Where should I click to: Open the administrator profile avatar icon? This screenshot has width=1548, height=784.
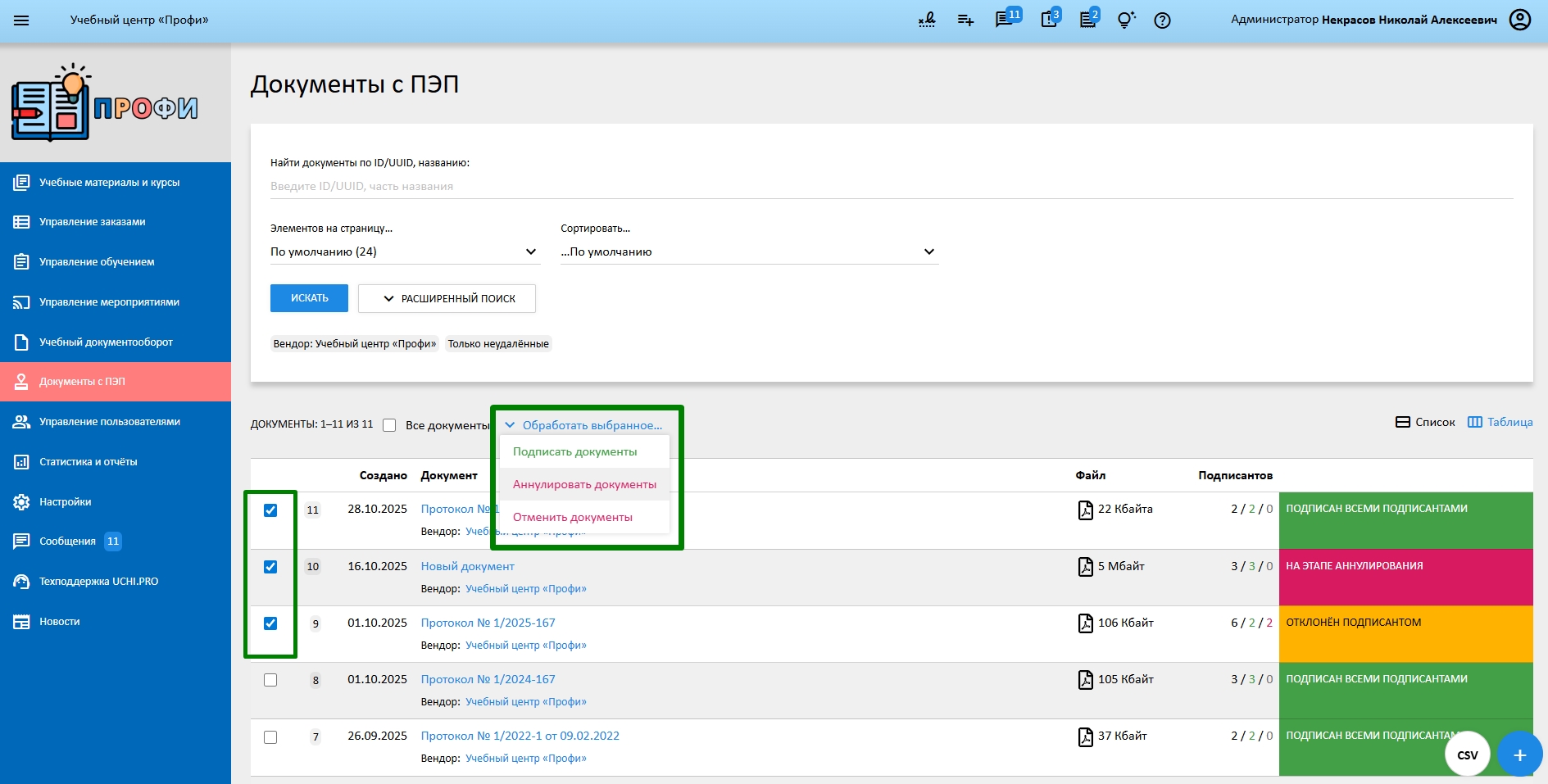tap(1519, 20)
